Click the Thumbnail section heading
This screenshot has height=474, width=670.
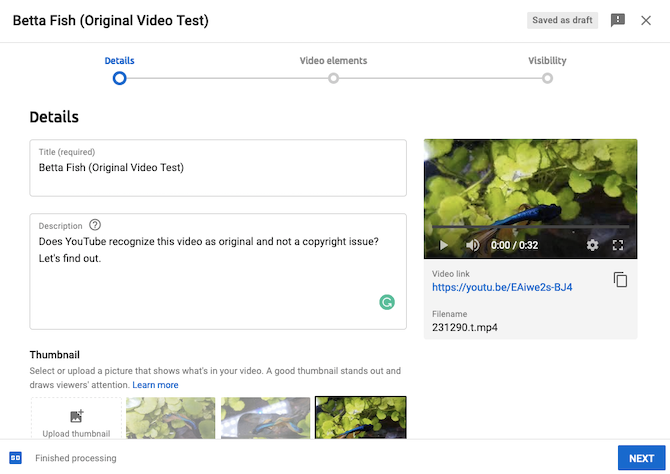[x=55, y=355]
